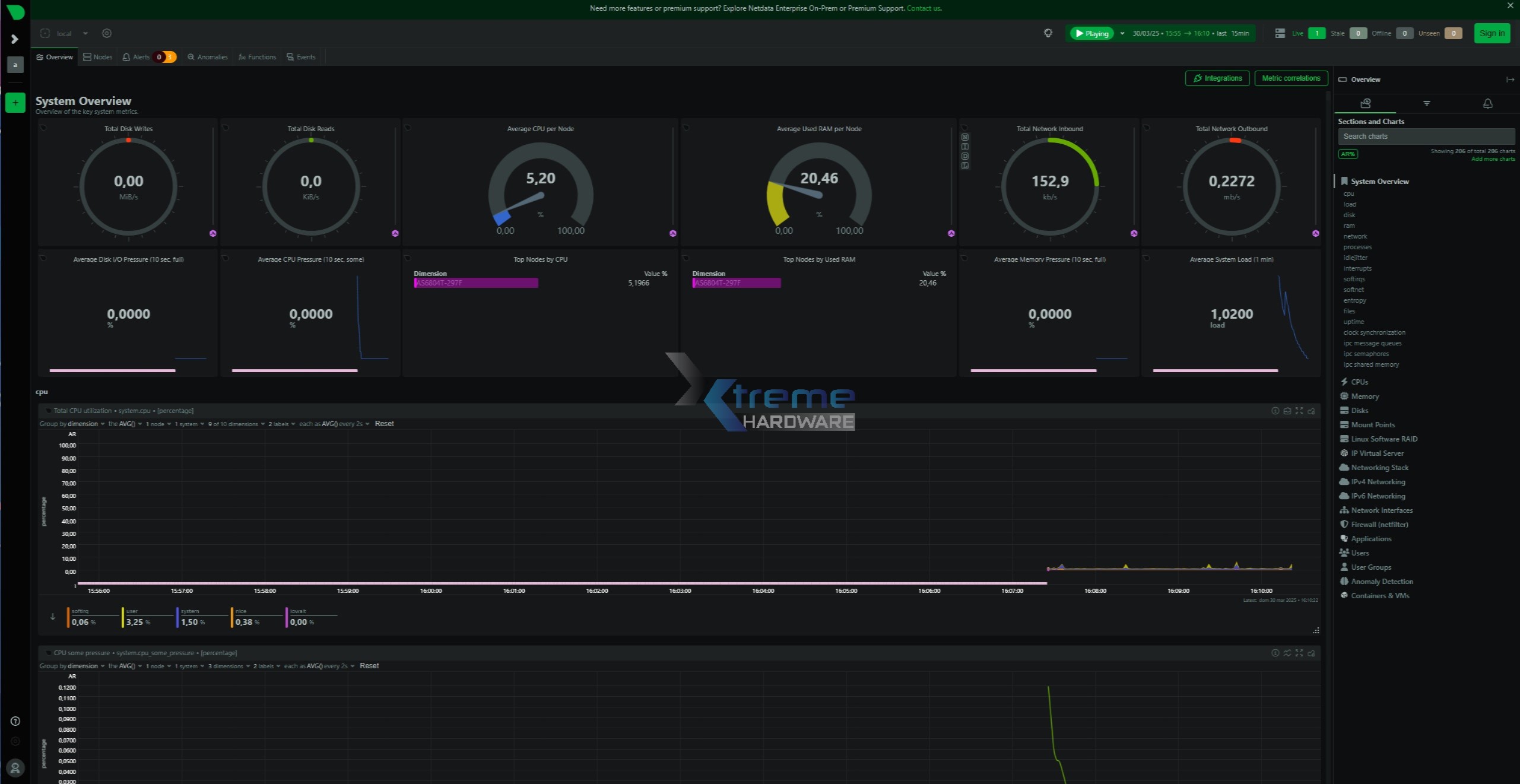
Task: Click fullscreen icon on Total CPU utilization chart
Action: coord(1299,411)
